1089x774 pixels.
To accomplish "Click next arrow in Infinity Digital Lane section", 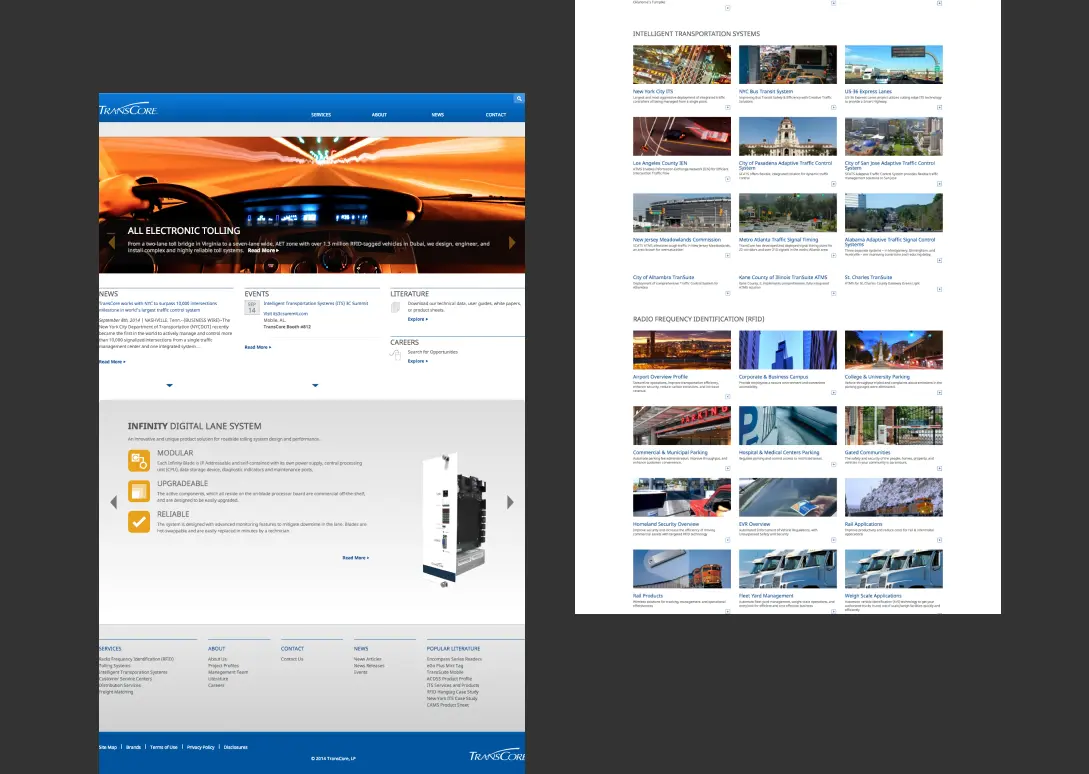I will coord(510,502).
